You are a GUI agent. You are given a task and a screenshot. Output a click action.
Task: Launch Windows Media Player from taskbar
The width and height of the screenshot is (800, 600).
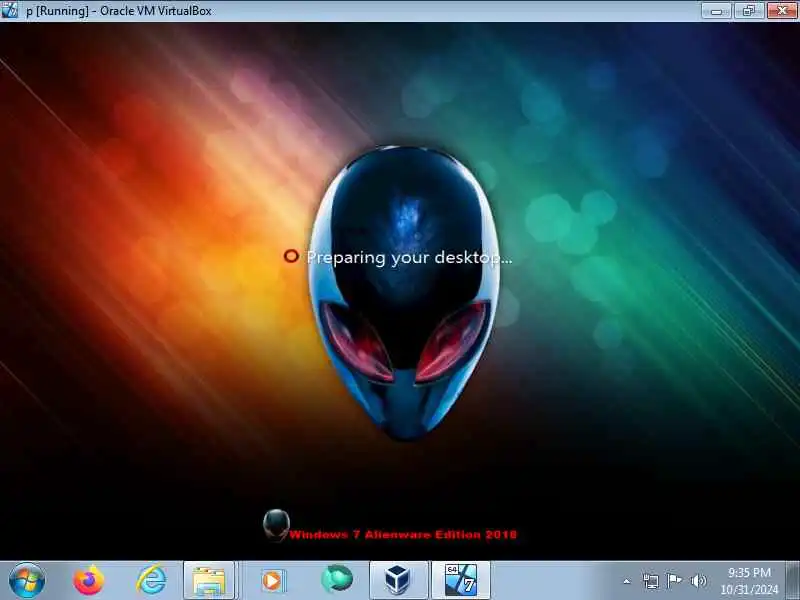tap(273, 581)
